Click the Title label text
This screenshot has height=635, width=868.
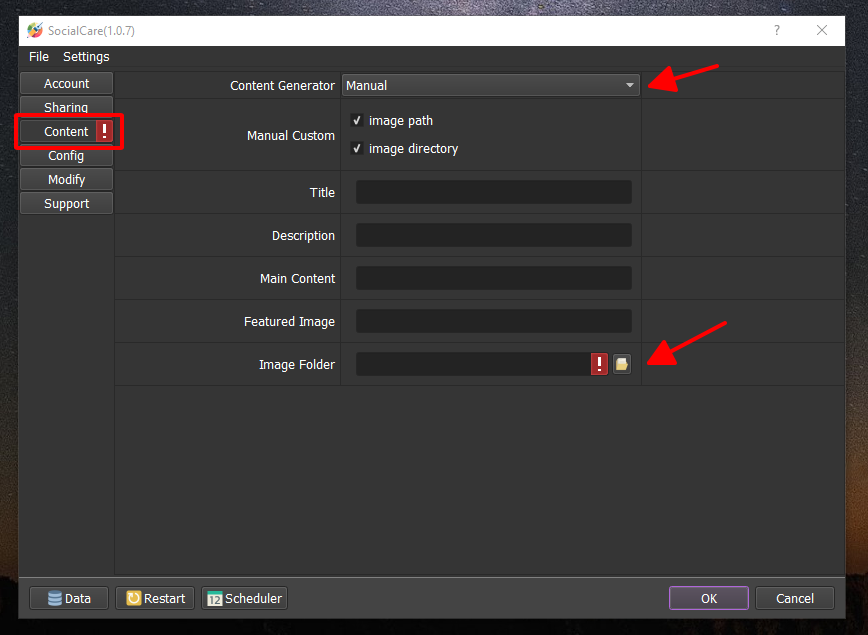322,193
